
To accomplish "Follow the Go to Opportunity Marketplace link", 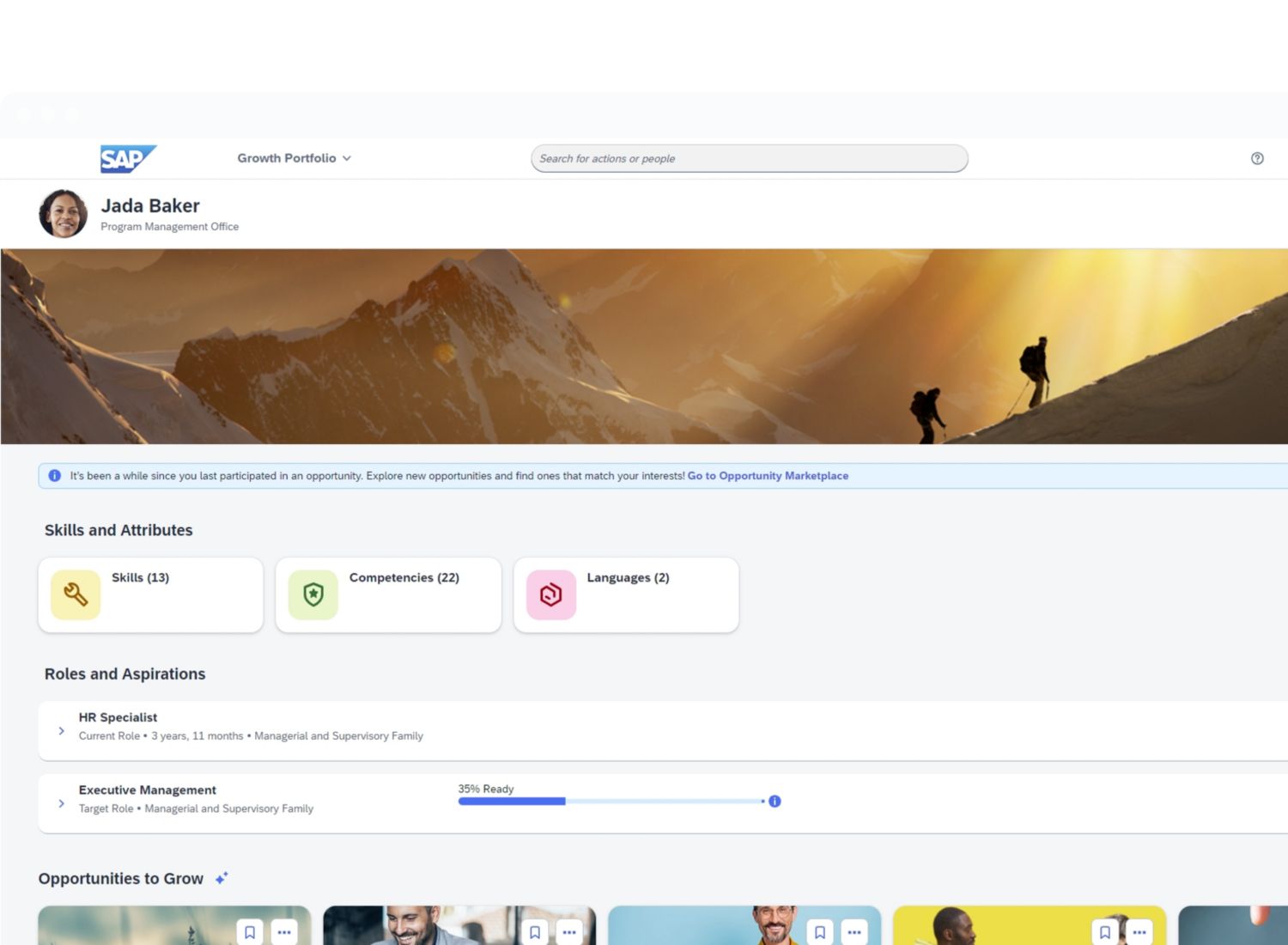I will point(768,476).
